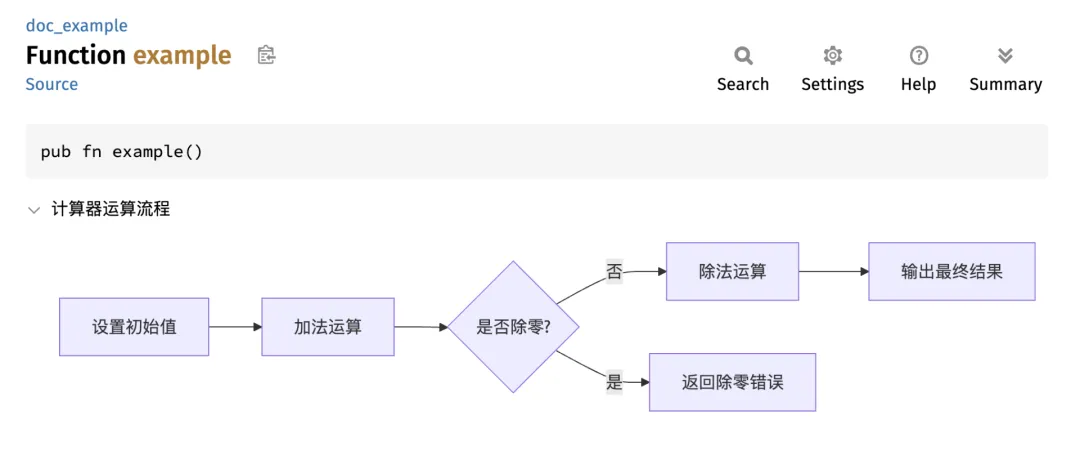The height and width of the screenshot is (460, 1080).
Task: Click the copy item path icon
Action: click(266, 55)
